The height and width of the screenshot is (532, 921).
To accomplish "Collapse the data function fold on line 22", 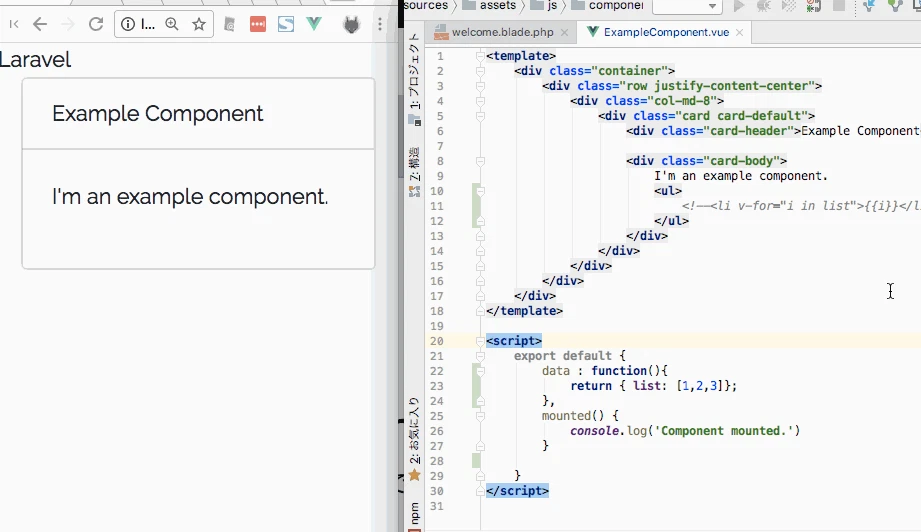I will point(480,371).
